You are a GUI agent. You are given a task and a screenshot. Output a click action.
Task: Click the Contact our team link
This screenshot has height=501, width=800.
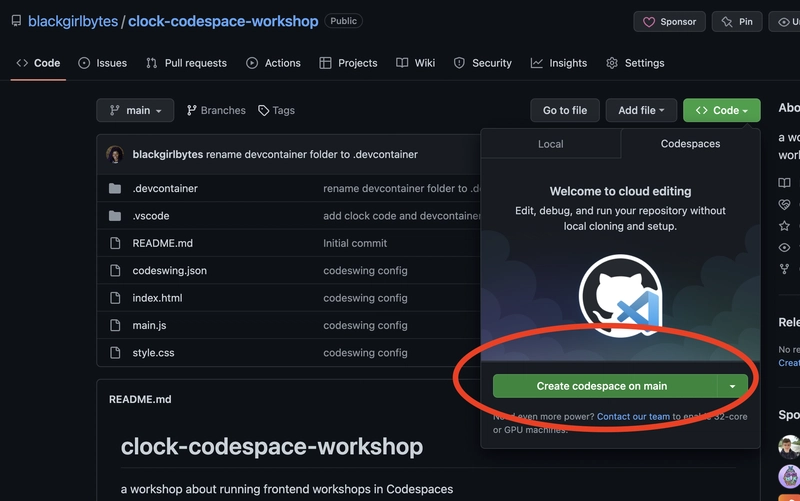click(x=633, y=416)
